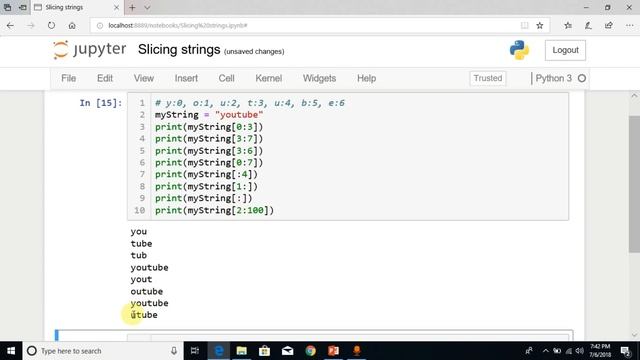The height and width of the screenshot is (360, 640).
Task: Open PowerPoint from the taskbar
Action: click(x=333, y=351)
